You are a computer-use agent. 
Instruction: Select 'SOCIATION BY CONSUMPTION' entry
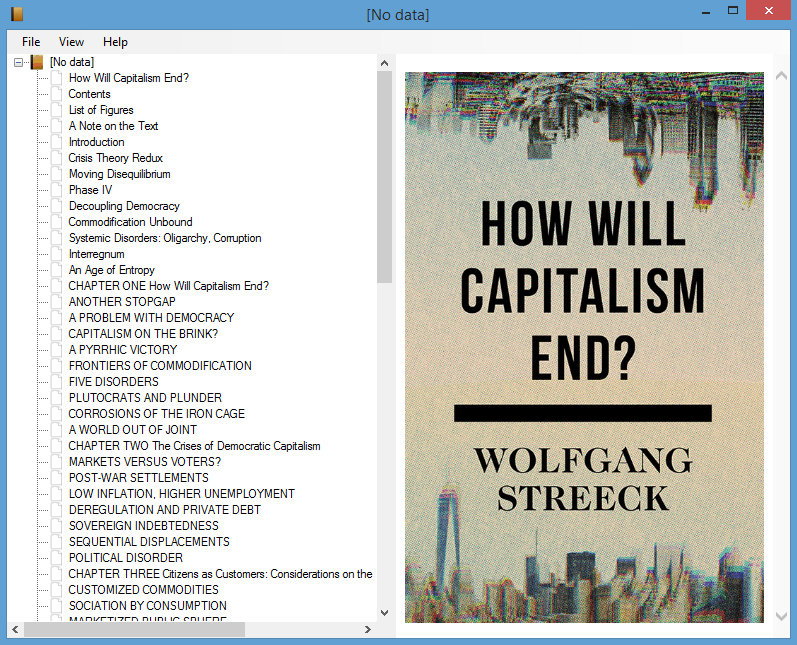coord(148,606)
